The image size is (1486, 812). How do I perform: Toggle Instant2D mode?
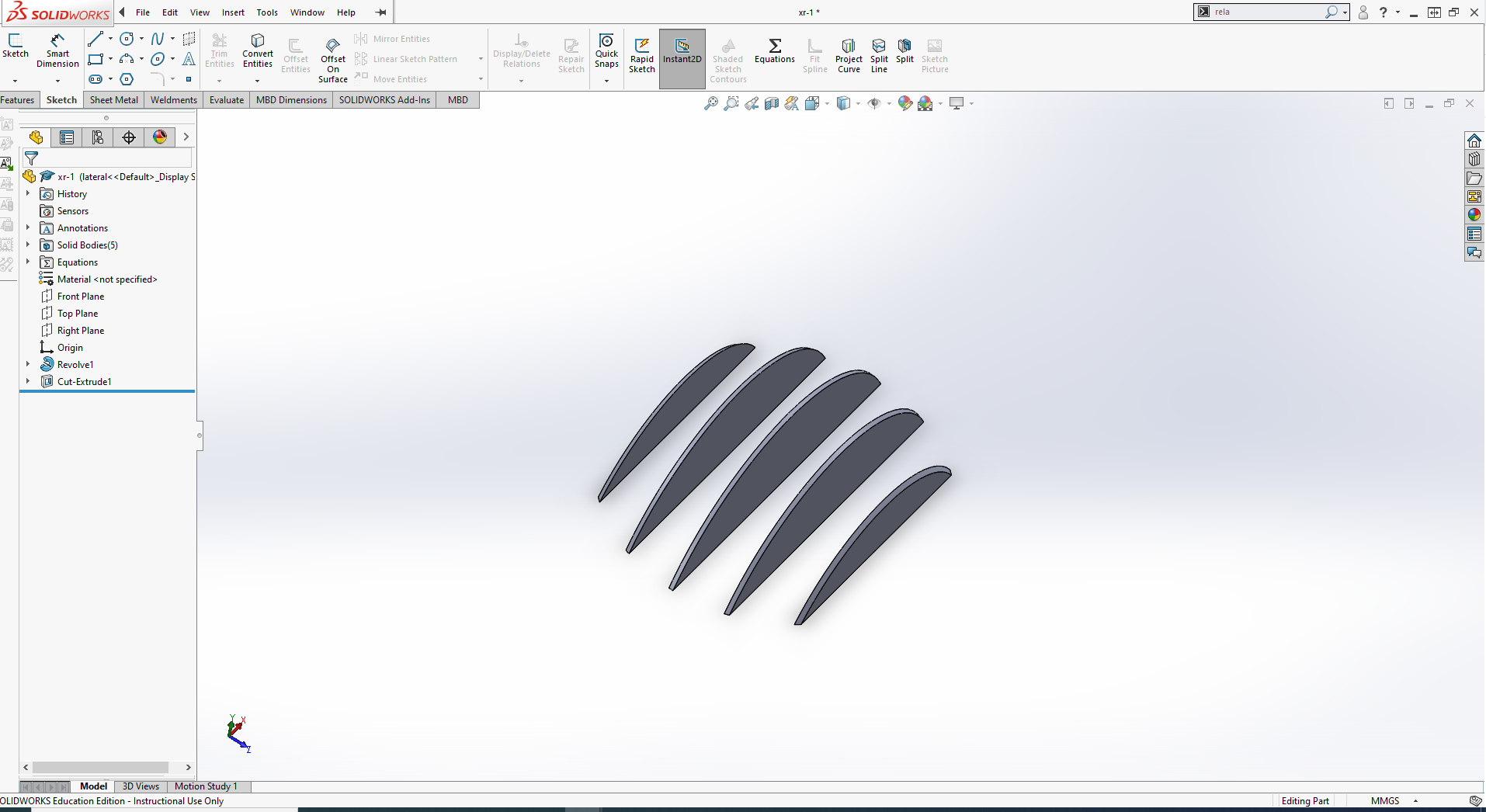(682, 59)
